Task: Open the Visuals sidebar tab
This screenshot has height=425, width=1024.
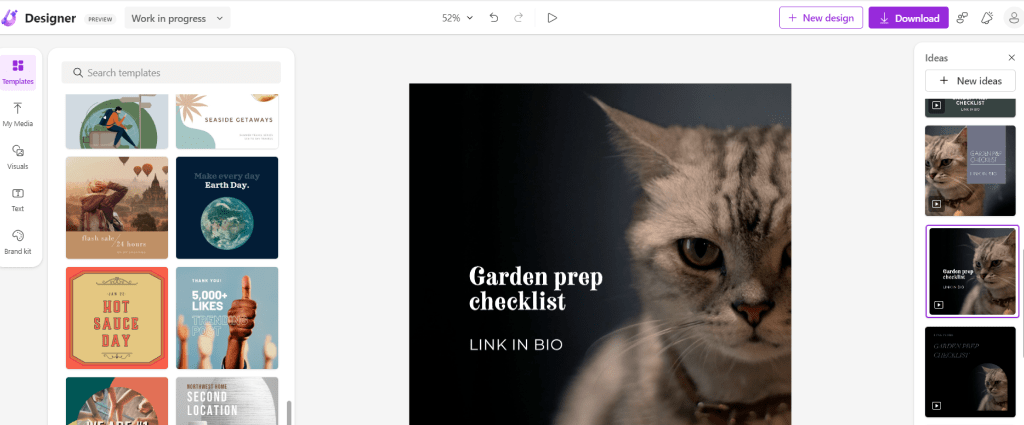Action: pyautogui.click(x=18, y=157)
